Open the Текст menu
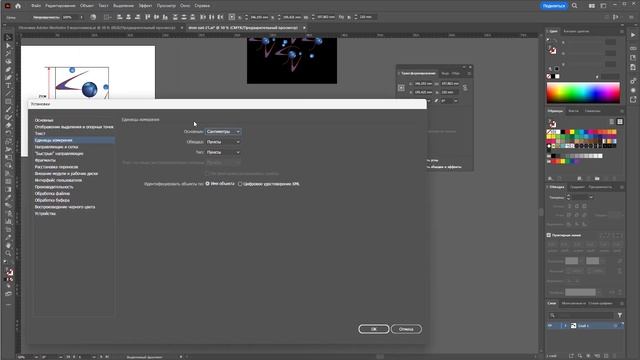 103,6
